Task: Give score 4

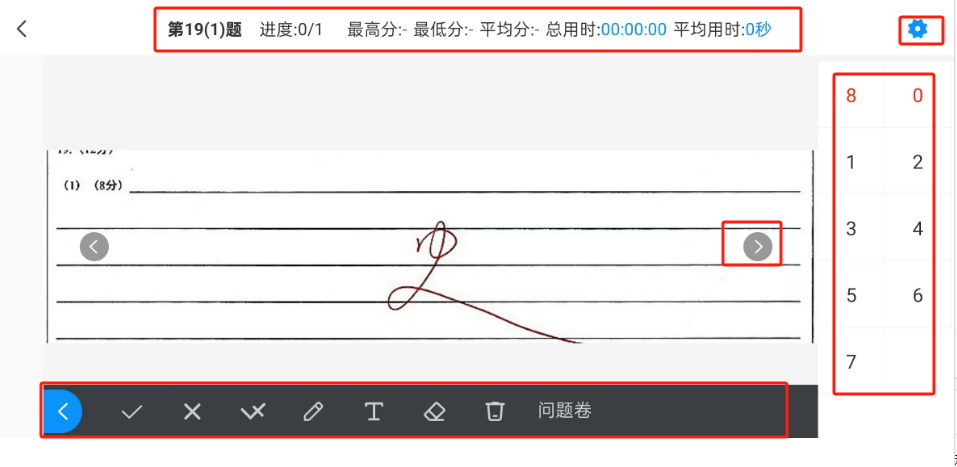Action: tap(917, 230)
